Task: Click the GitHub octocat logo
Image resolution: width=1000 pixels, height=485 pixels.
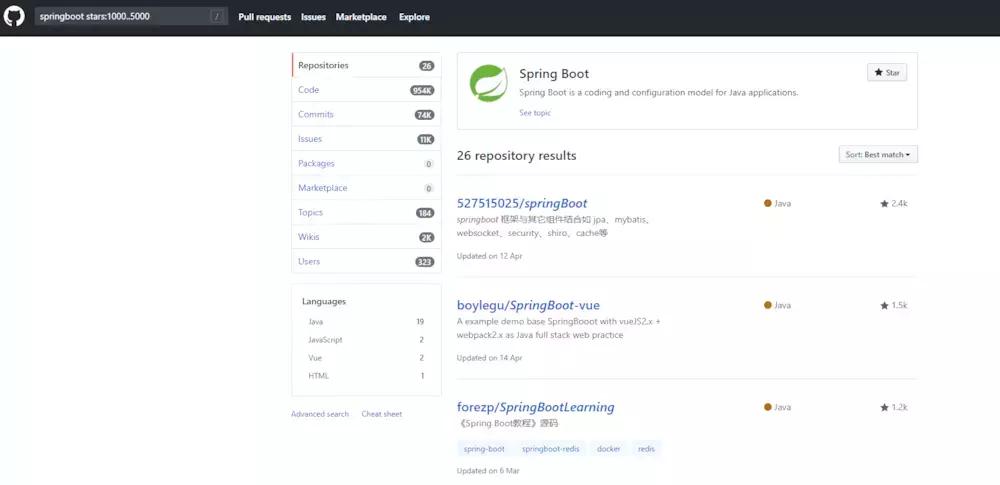Action: (13, 17)
